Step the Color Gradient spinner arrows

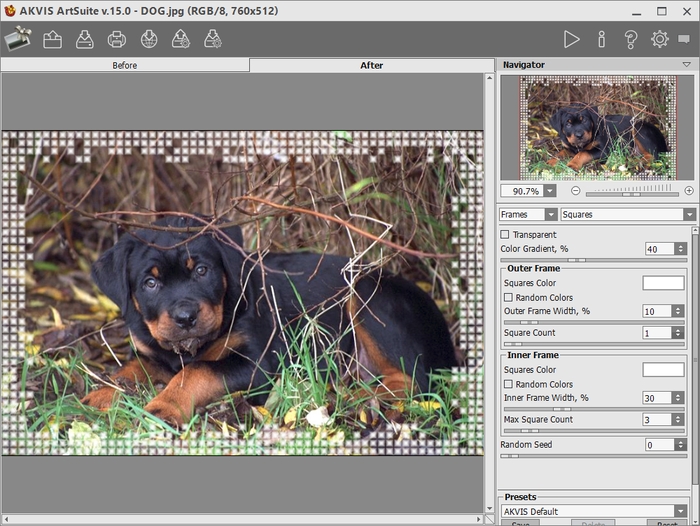[x=680, y=249]
